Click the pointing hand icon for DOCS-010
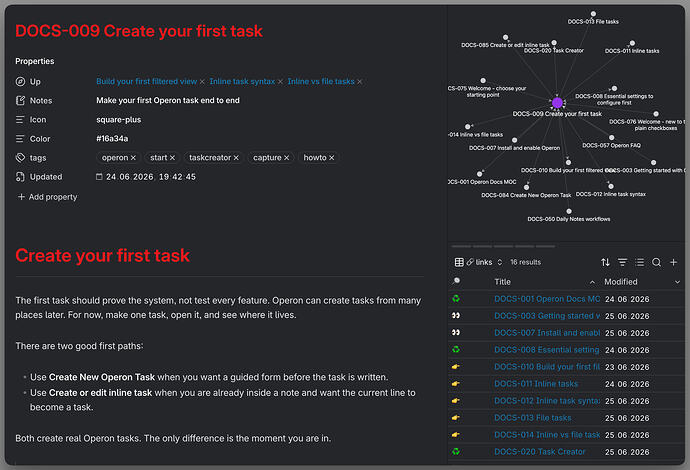Viewport: 690px width, 470px height. tap(455, 367)
